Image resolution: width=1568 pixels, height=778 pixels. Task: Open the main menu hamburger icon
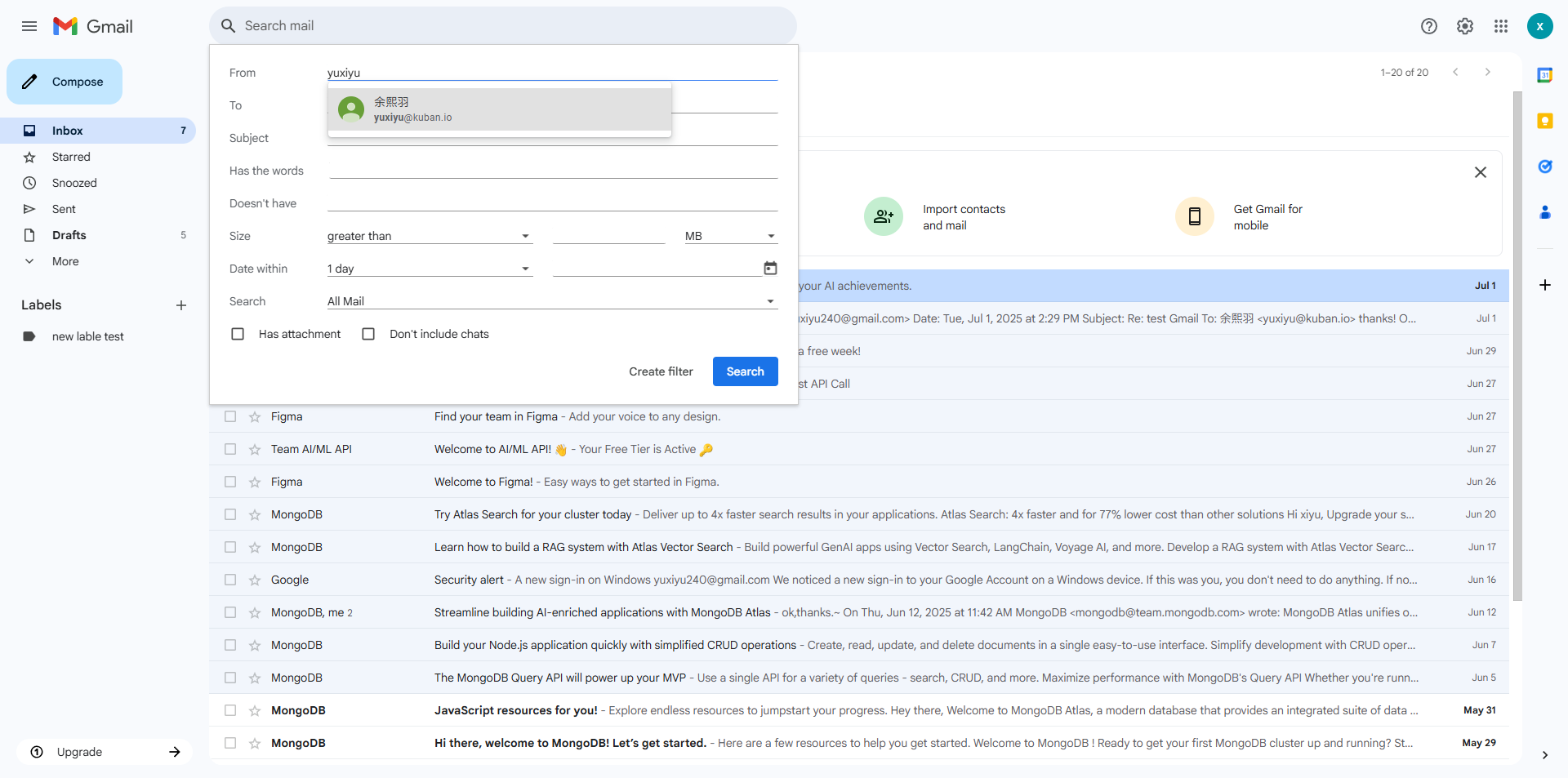coord(29,26)
